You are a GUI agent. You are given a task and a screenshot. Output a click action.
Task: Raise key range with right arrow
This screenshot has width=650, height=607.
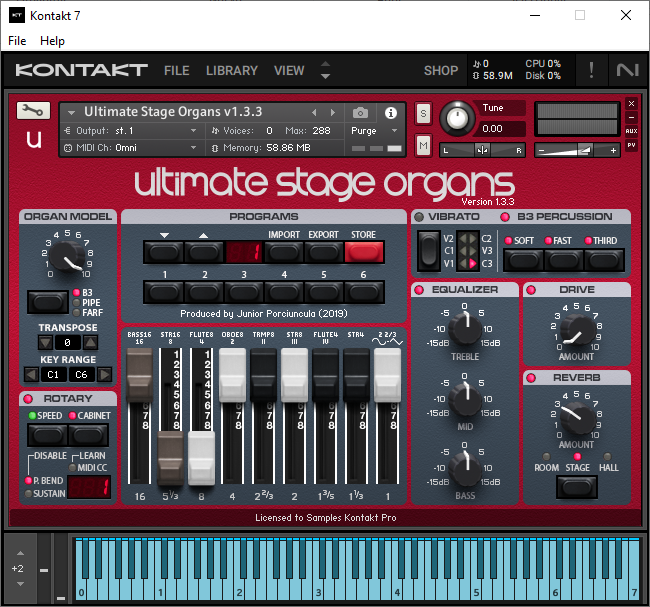pyautogui.click(x=104, y=375)
